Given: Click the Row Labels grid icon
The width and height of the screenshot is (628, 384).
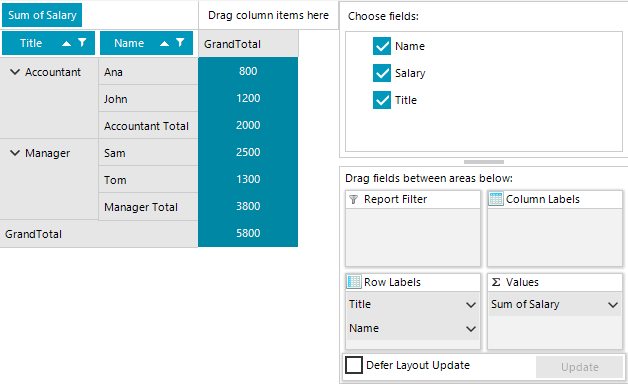Looking at the screenshot, I should pyautogui.click(x=354, y=282).
